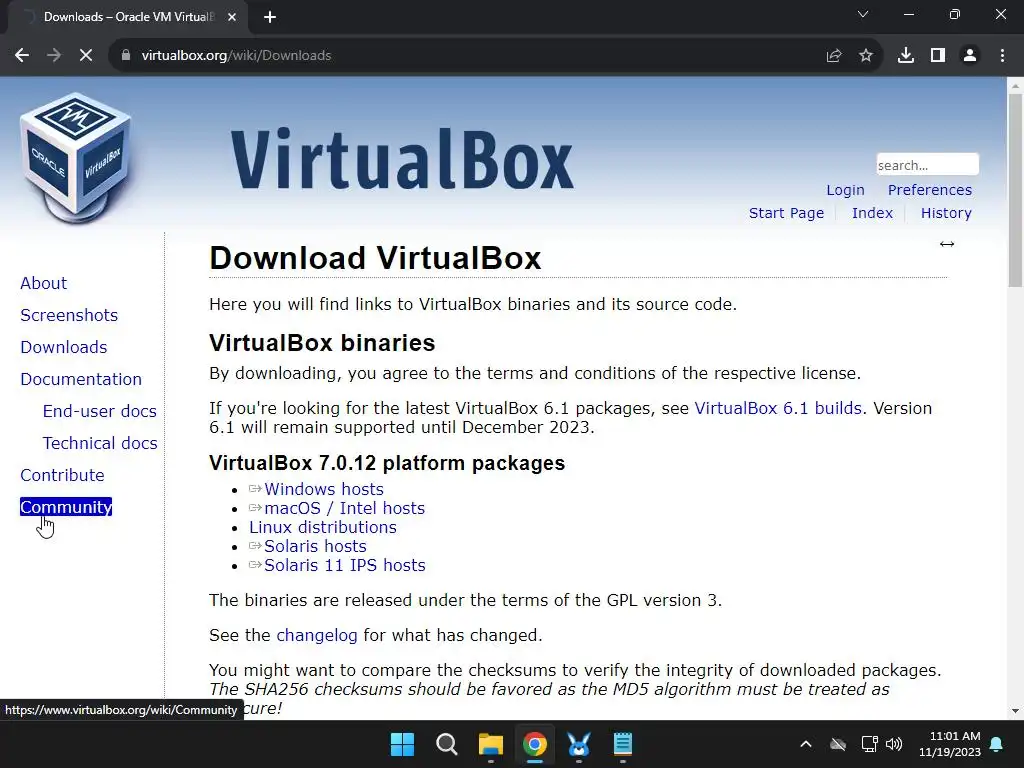Viewport: 1024px width, 768px height.
Task: Click the site padlock icon
Action: point(126,56)
